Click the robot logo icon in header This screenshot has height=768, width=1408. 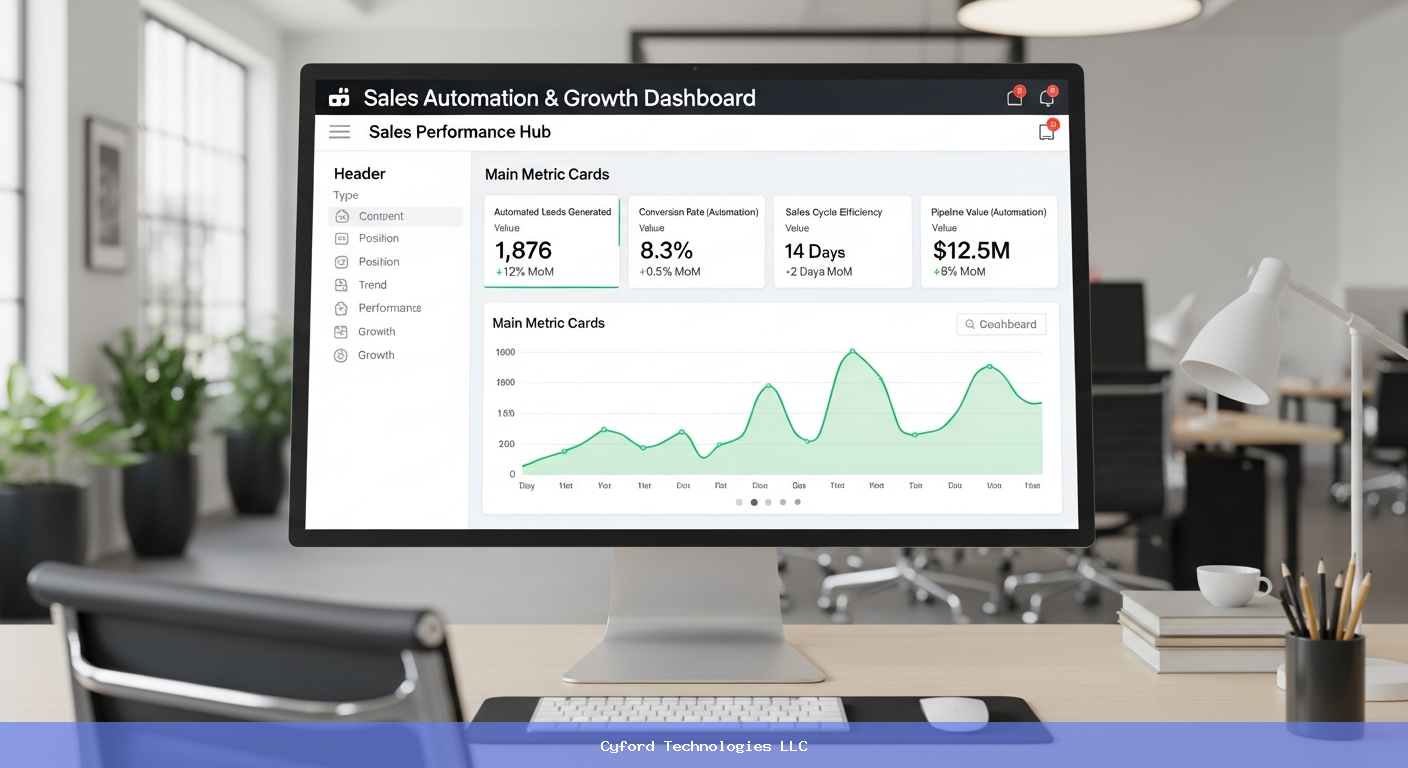(339, 97)
